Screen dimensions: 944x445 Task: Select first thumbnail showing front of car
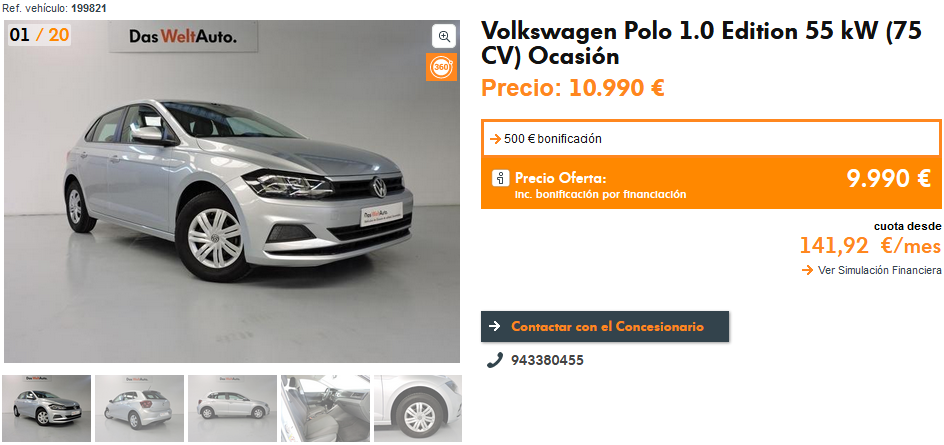47,408
